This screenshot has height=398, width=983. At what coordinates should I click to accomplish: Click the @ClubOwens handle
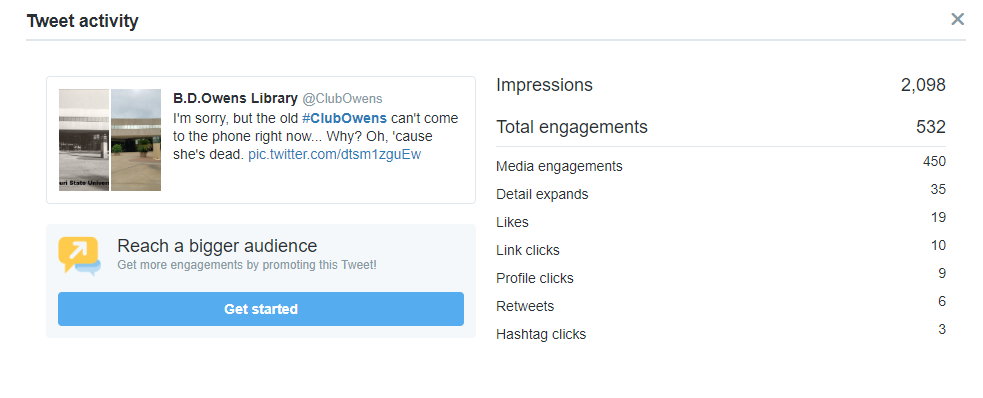pyautogui.click(x=342, y=99)
